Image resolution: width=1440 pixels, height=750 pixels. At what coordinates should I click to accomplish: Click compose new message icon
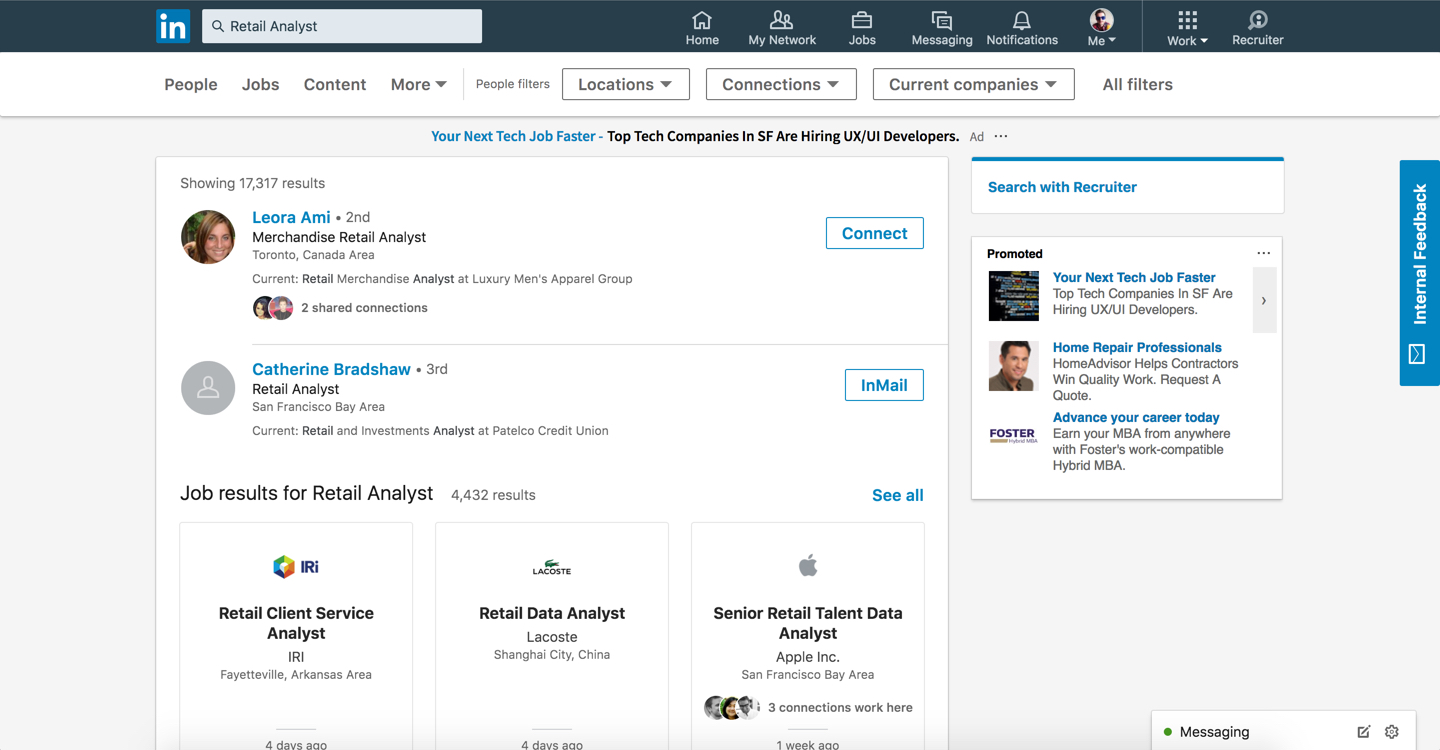(1363, 732)
